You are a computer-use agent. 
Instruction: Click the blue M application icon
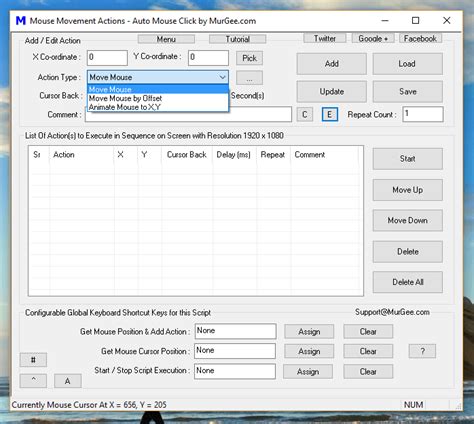[x=21, y=21]
